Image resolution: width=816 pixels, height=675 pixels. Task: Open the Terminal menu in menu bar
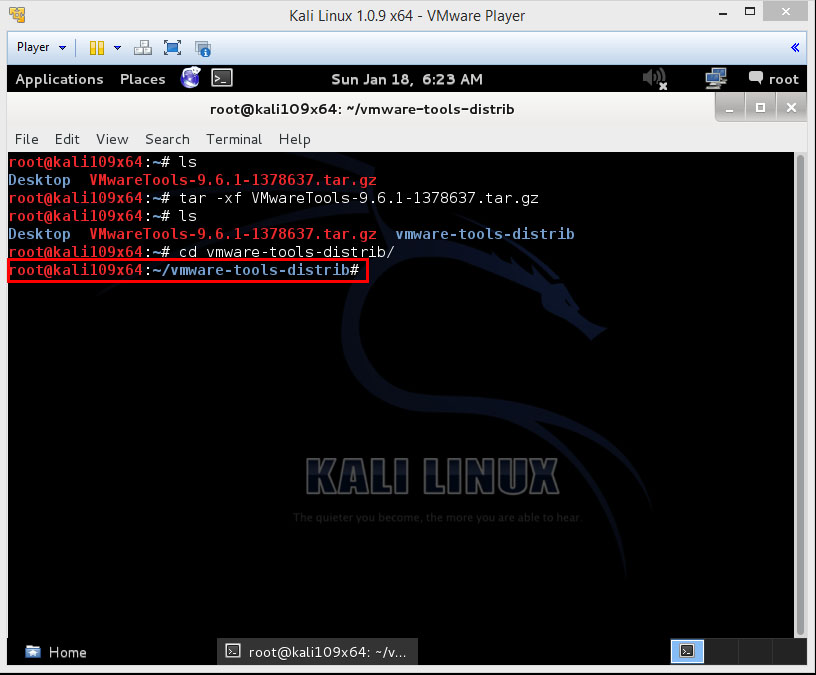click(x=234, y=139)
